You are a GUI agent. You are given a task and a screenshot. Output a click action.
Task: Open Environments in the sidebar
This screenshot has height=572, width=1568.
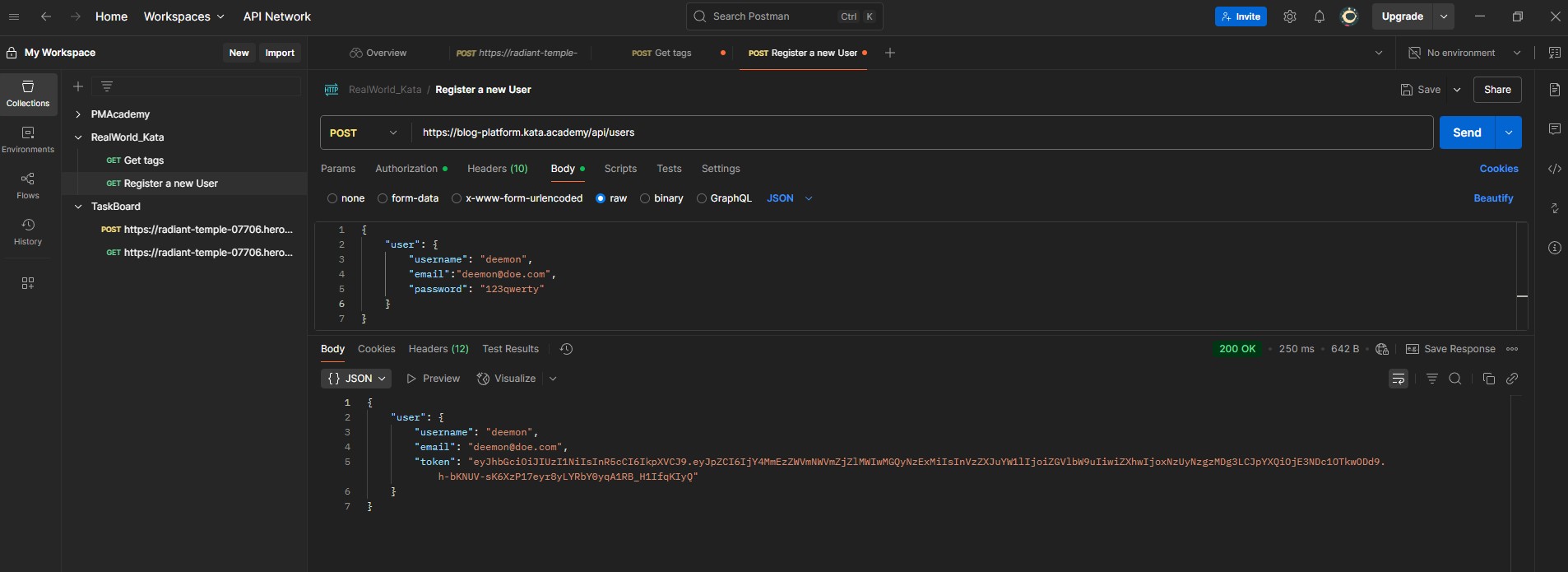(x=28, y=140)
